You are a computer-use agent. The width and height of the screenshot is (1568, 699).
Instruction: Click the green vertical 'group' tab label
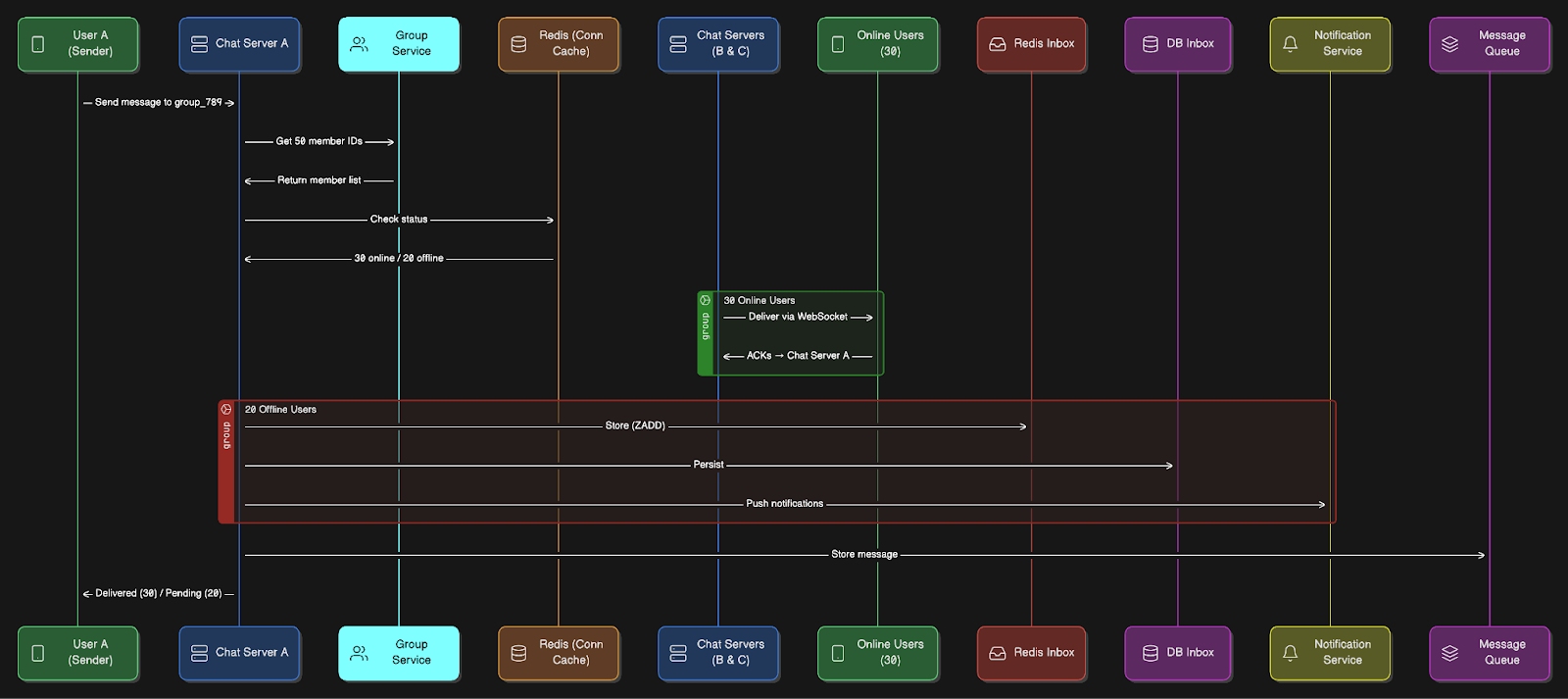point(705,326)
